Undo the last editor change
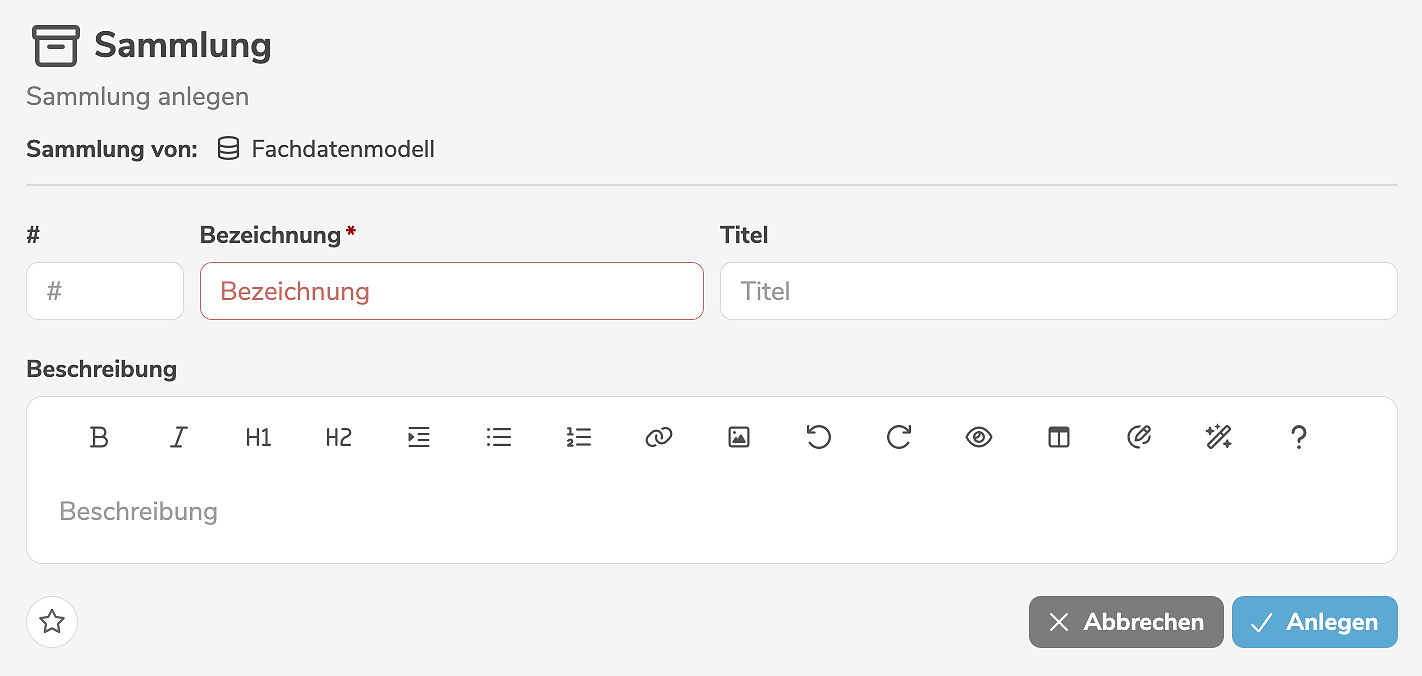 819,437
